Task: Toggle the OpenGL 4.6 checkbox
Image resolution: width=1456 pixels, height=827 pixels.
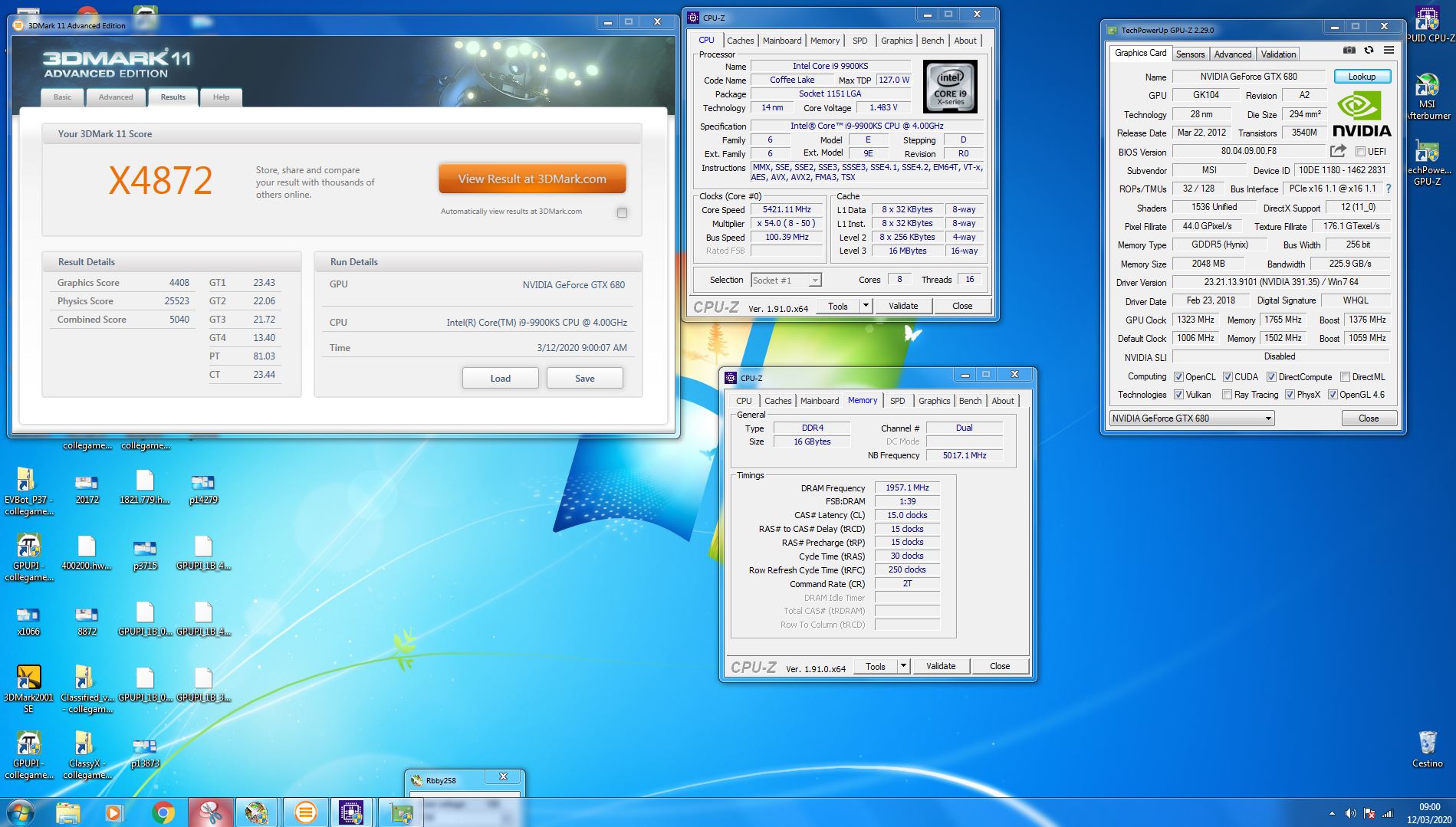Action: [x=1333, y=395]
